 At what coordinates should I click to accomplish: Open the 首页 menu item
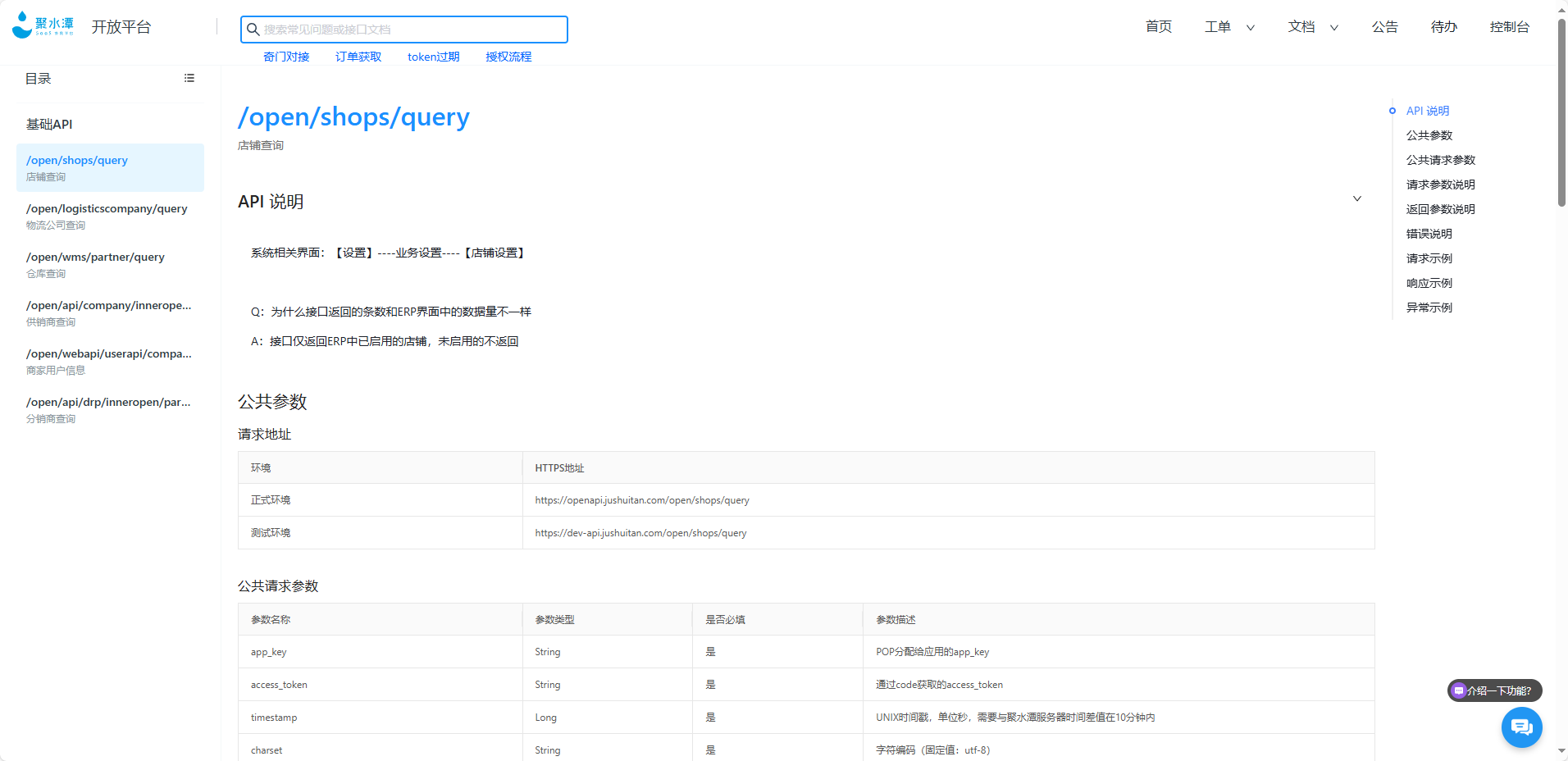(1158, 27)
